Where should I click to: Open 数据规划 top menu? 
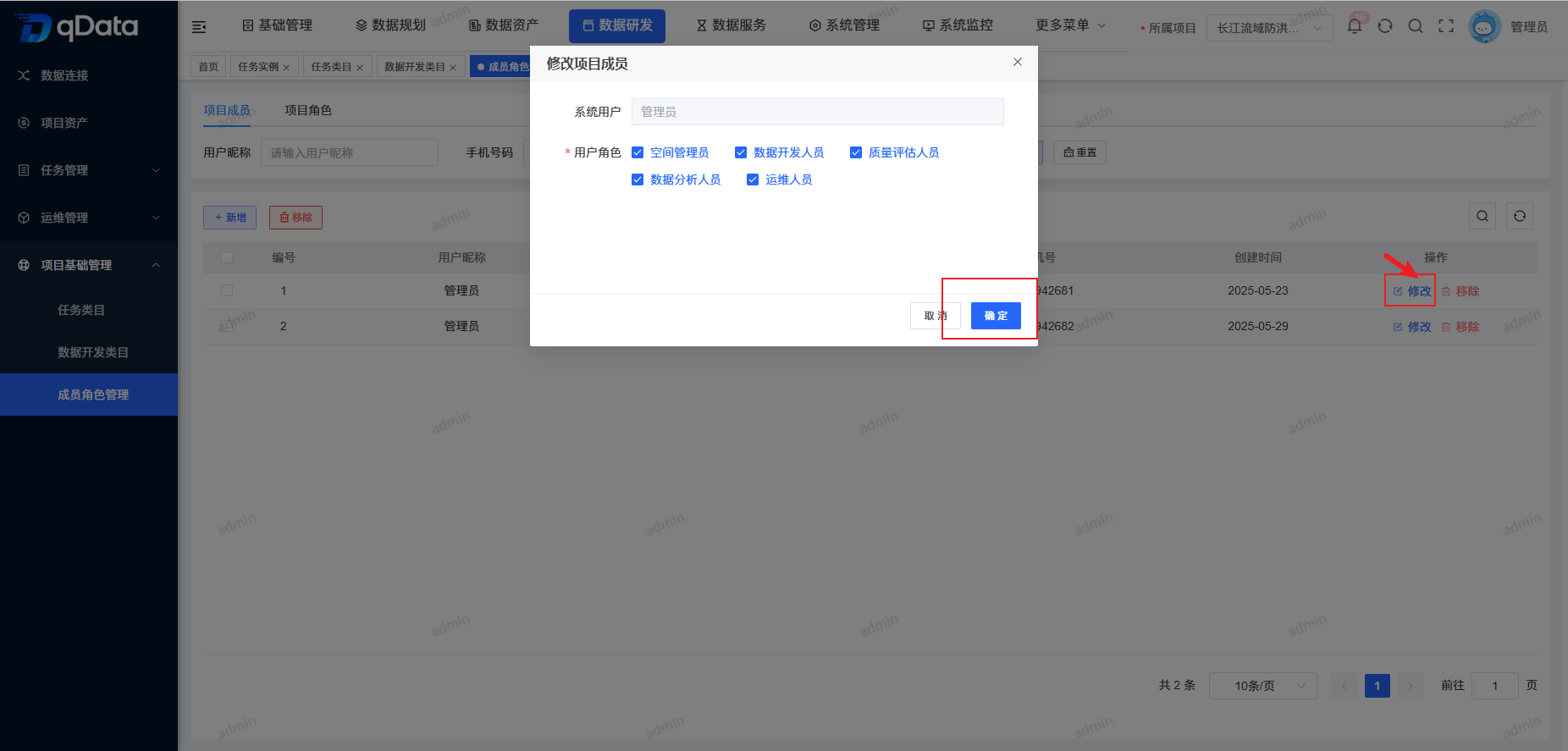tap(390, 25)
